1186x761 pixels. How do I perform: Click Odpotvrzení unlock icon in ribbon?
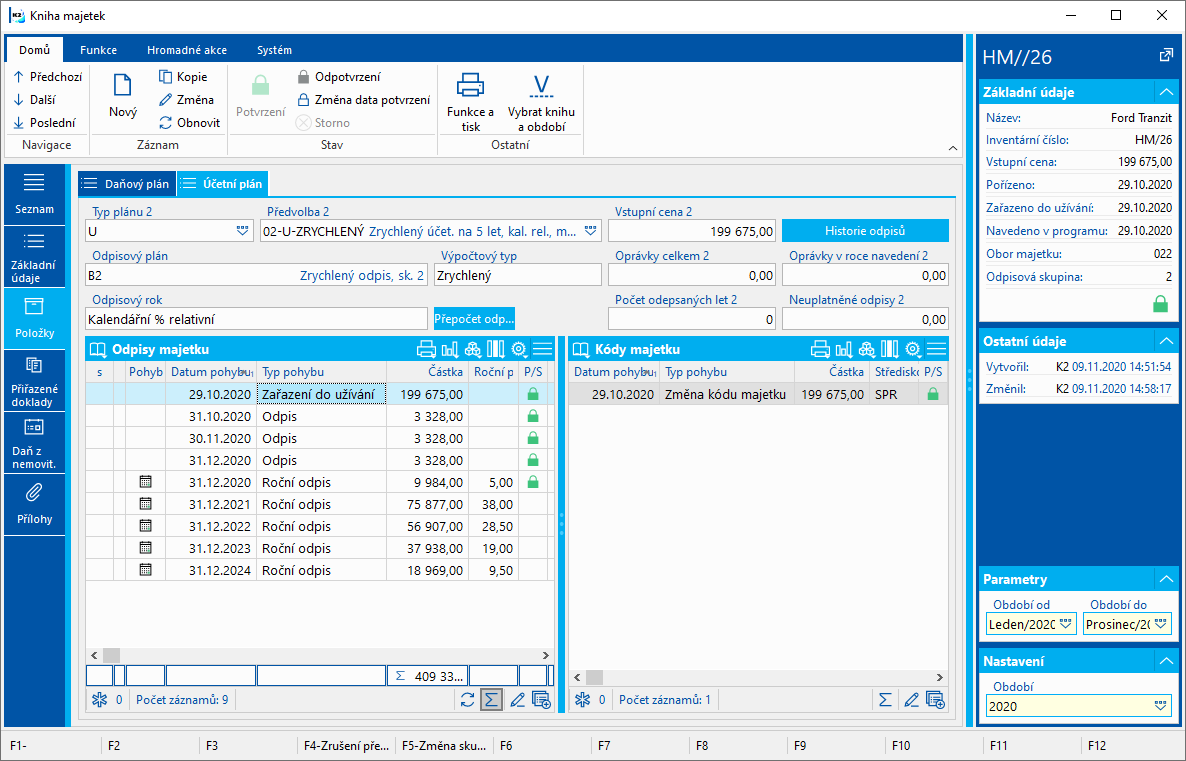click(303, 76)
